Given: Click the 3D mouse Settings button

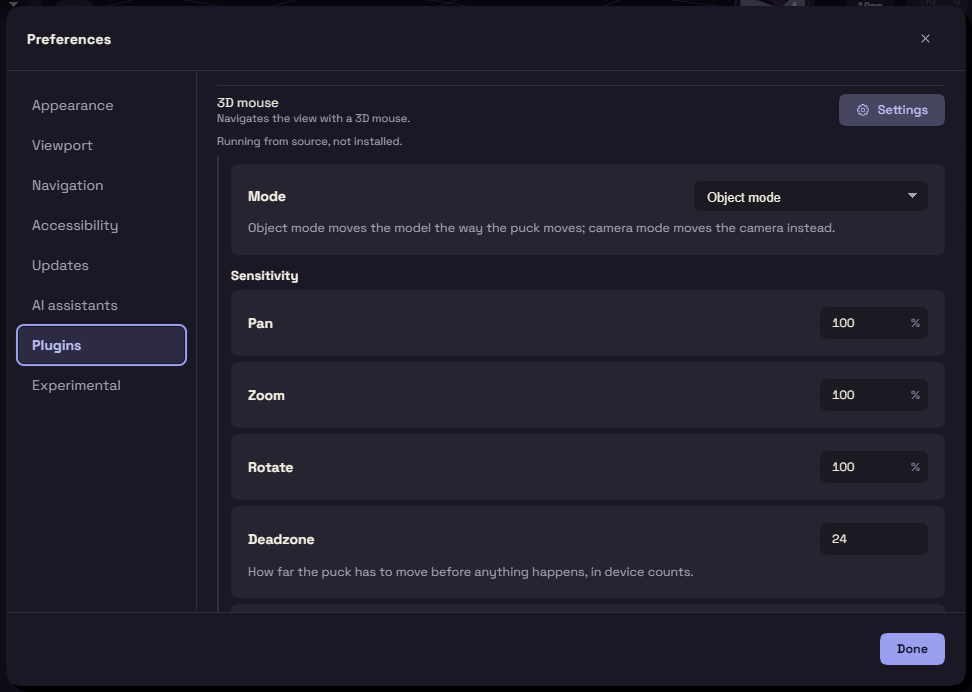Looking at the screenshot, I should coord(891,110).
